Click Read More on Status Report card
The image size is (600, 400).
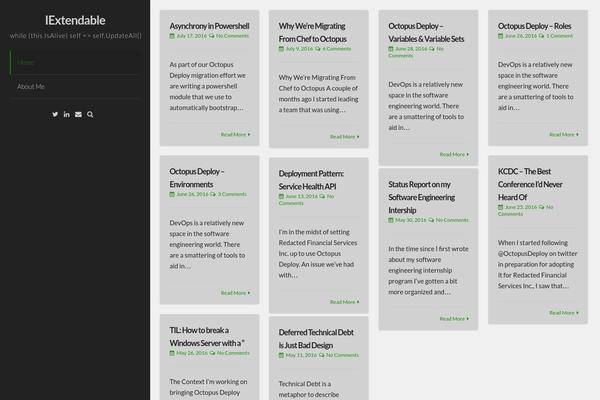click(454, 319)
